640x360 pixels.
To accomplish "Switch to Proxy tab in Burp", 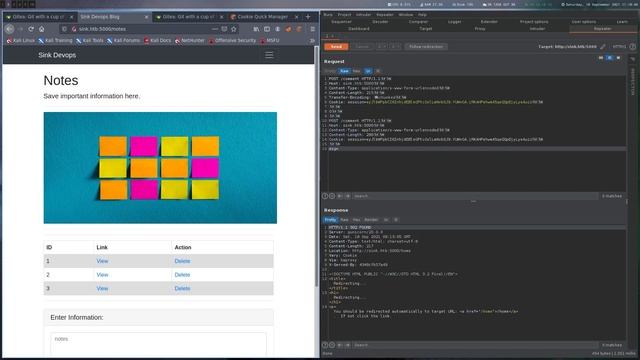I will (x=480, y=29).
